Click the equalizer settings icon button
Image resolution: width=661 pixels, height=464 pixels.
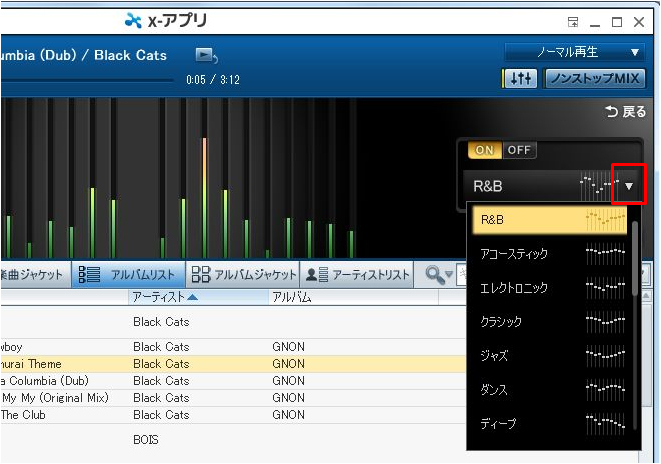tap(520, 79)
